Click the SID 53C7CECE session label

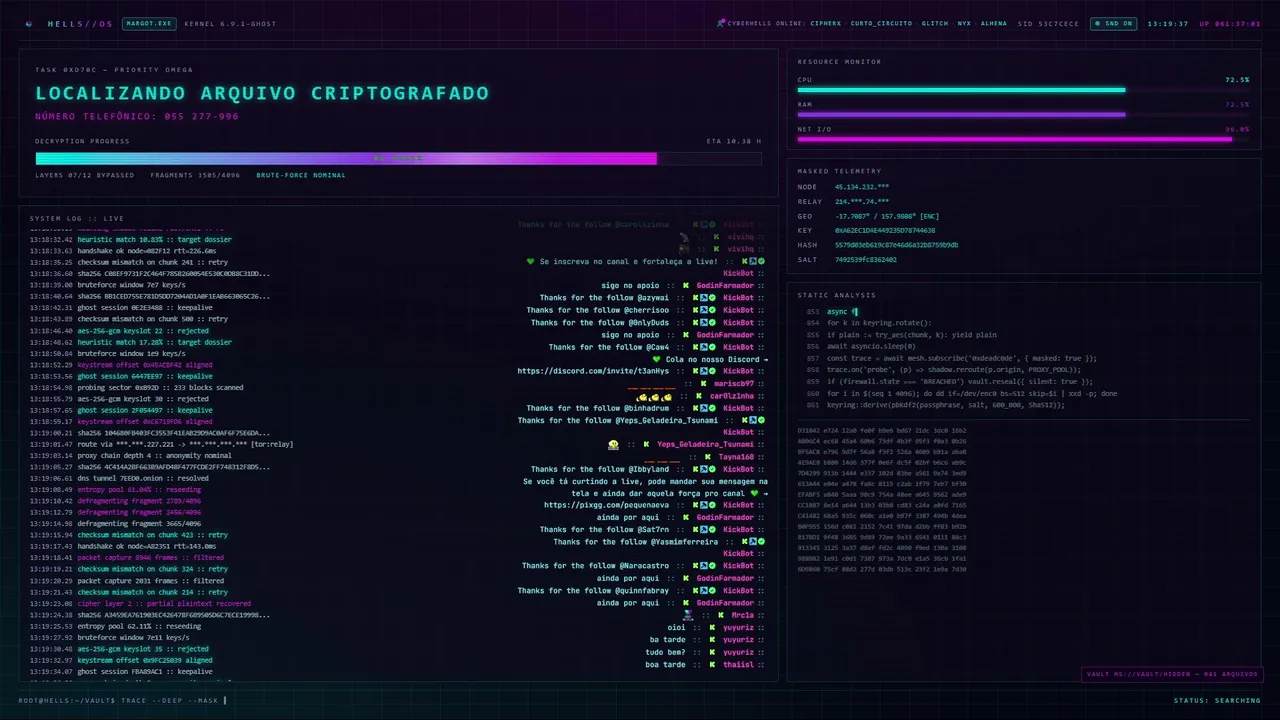tap(1048, 23)
